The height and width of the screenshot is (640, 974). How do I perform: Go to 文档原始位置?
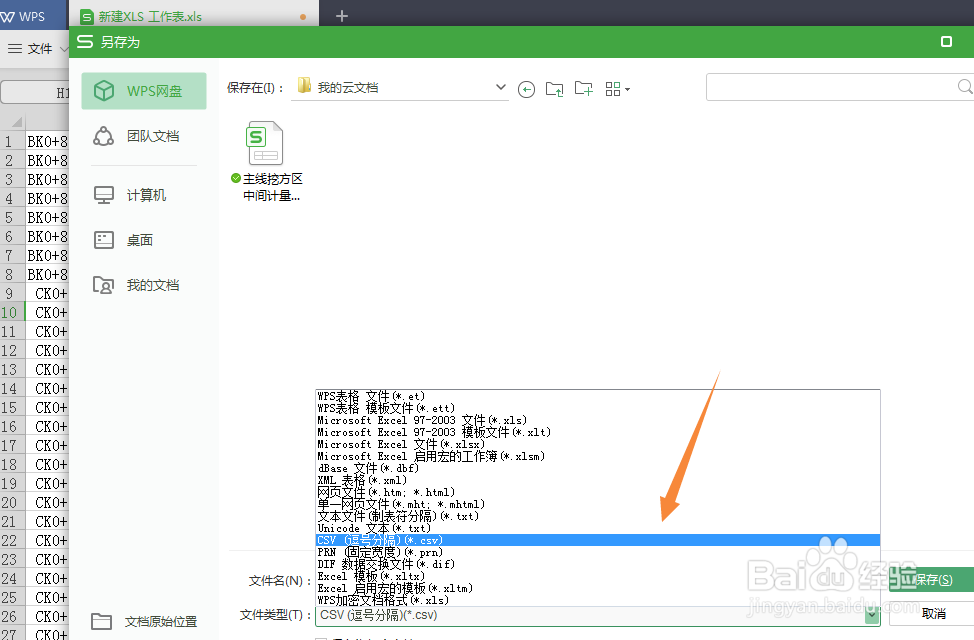144,621
